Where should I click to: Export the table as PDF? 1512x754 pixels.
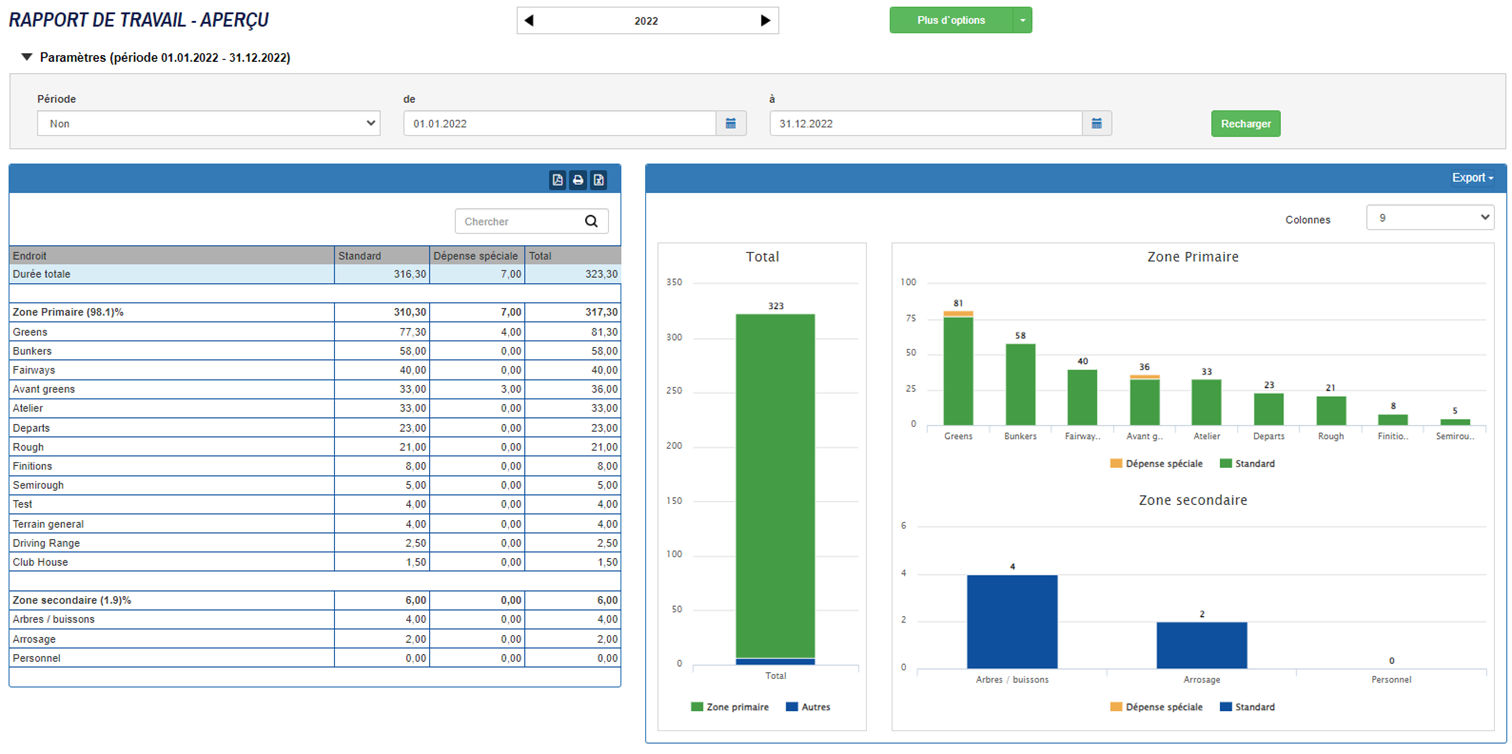coord(556,180)
